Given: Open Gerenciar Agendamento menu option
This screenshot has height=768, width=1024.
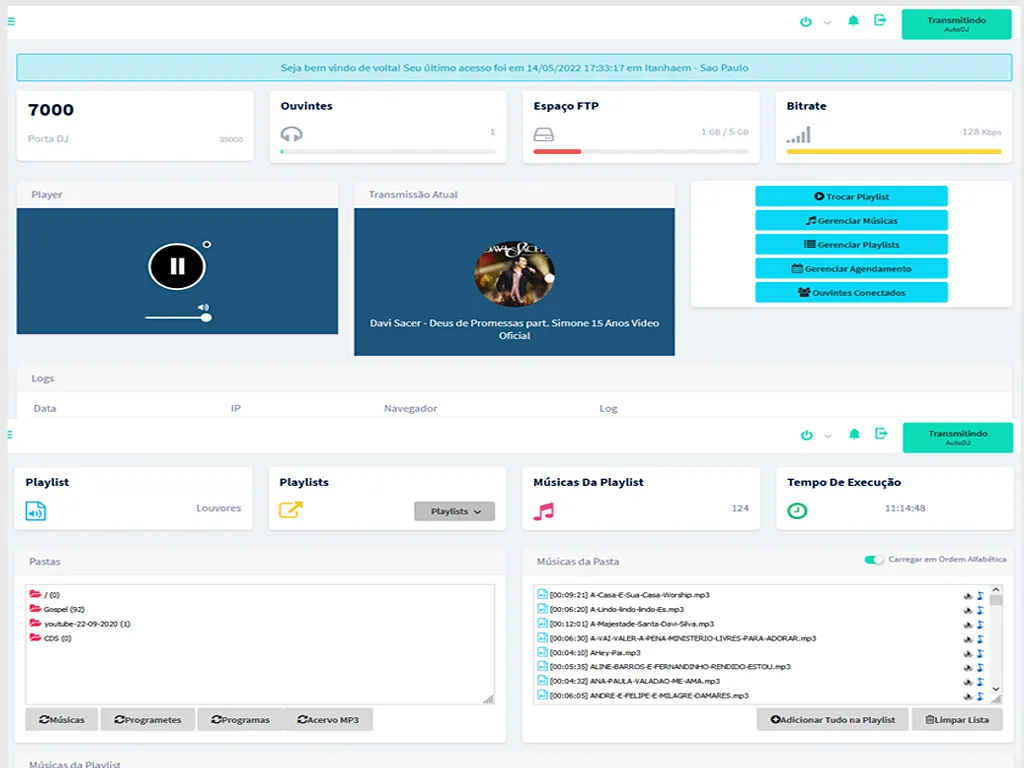Looking at the screenshot, I should (x=851, y=269).
